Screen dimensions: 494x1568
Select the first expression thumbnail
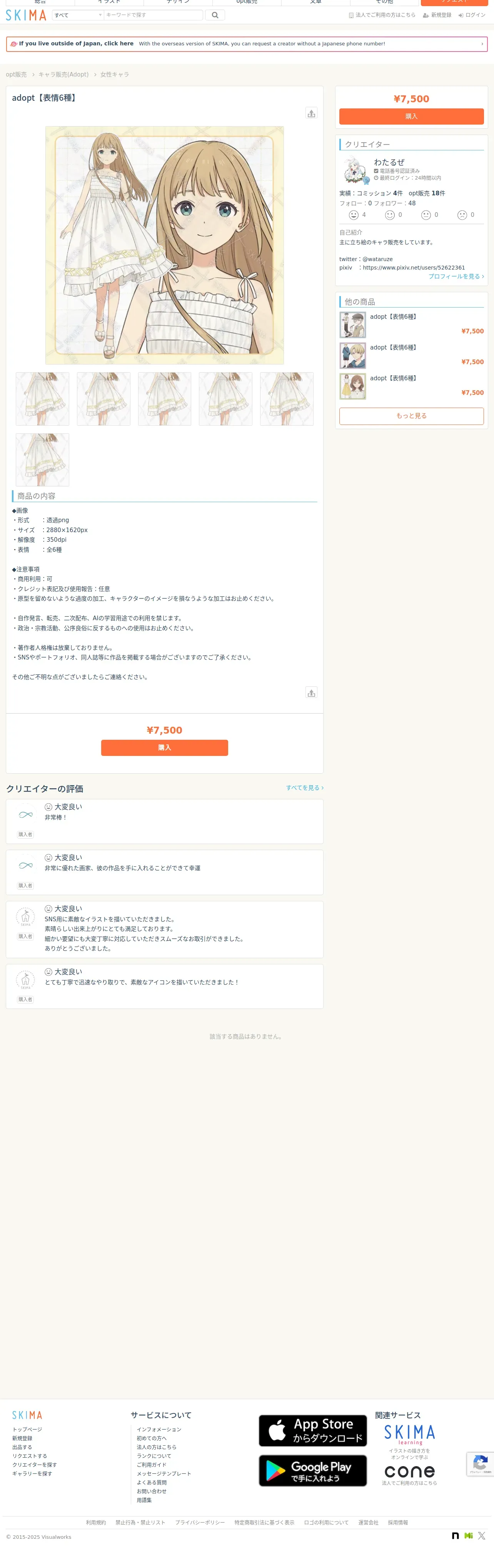(x=43, y=399)
